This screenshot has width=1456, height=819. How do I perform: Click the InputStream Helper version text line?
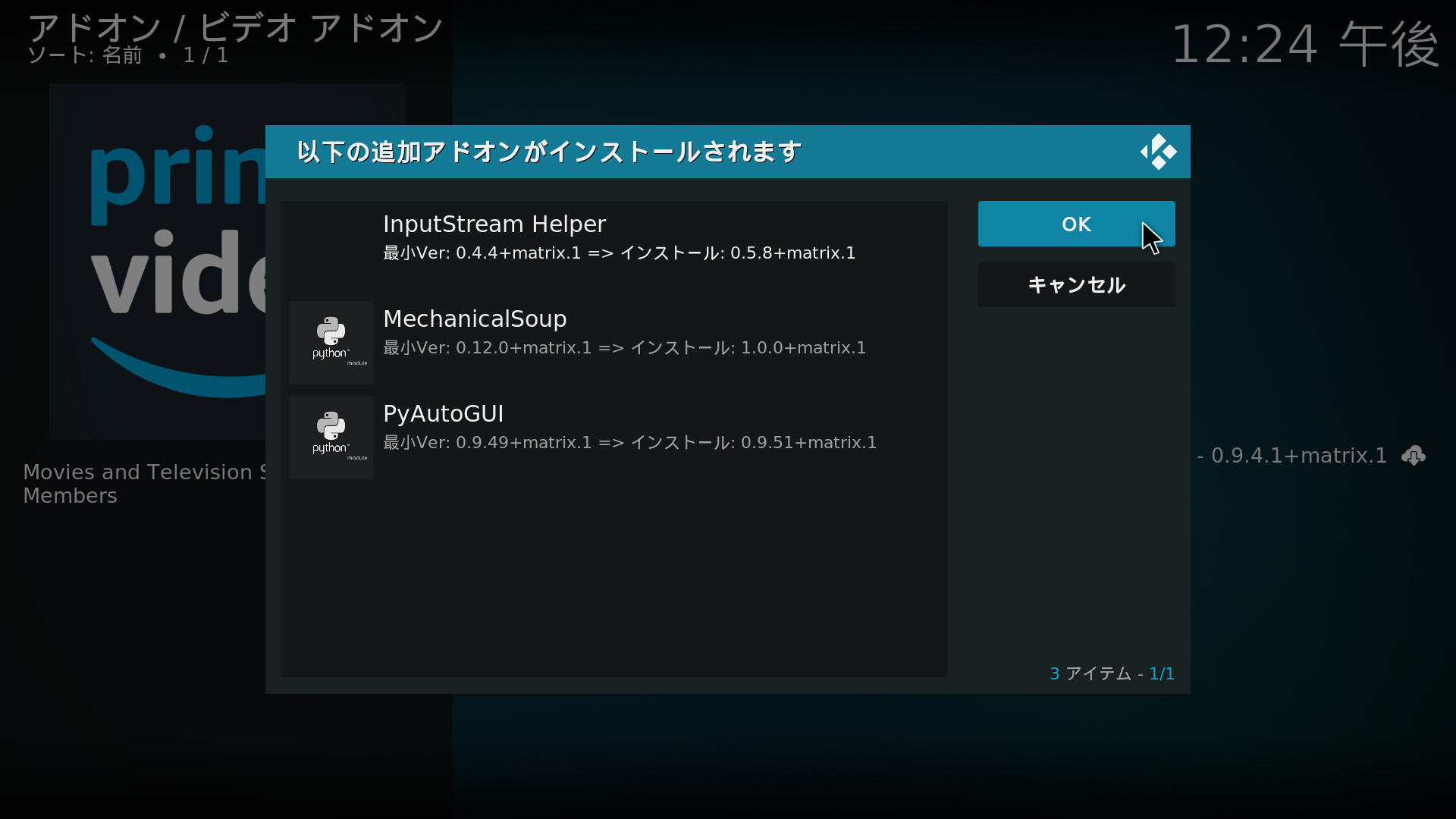(619, 253)
